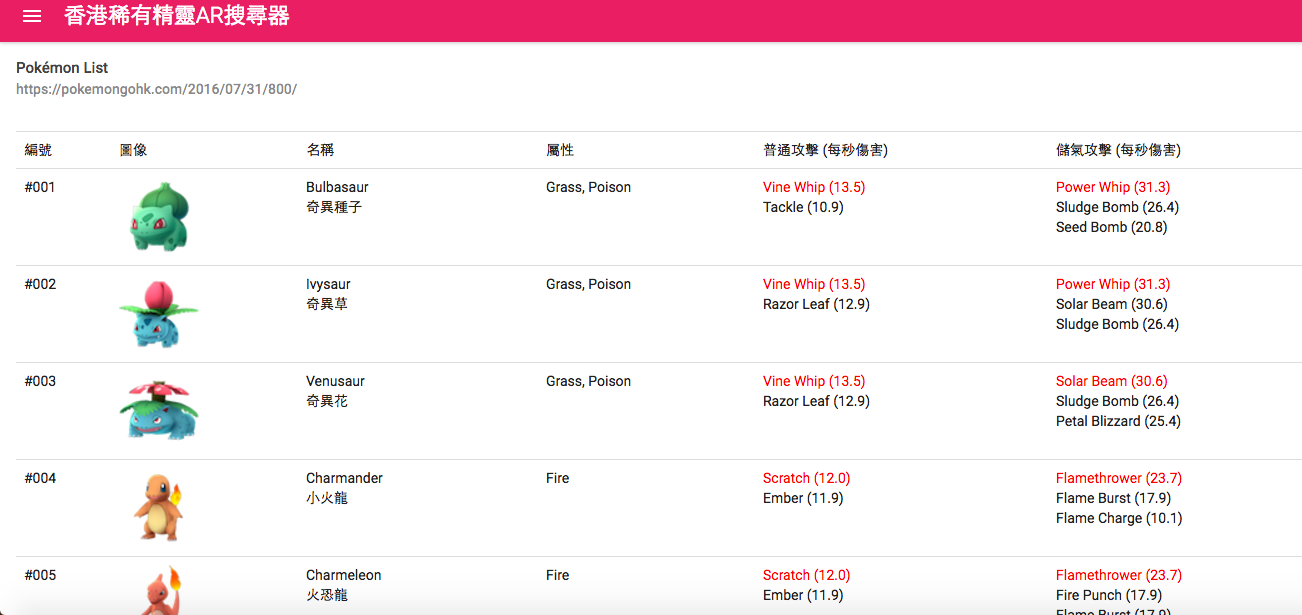Click Charmander's Flame Burst (17.9) move
This screenshot has width=1302, height=615.
tap(1113, 498)
